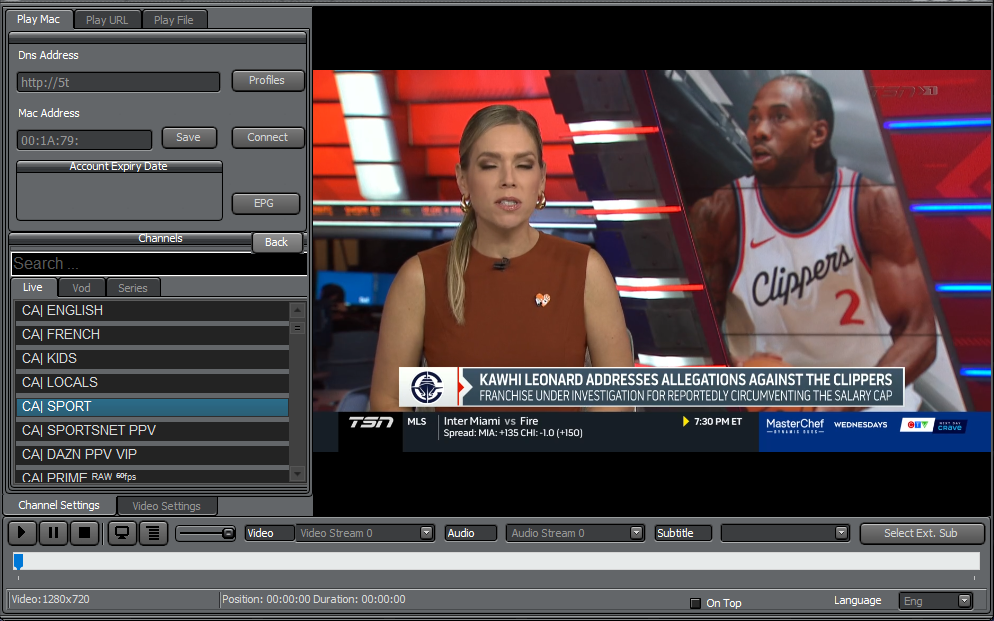This screenshot has height=621, width=994.
Task: Click the blue seek bar marker
Action: point(17,562)
